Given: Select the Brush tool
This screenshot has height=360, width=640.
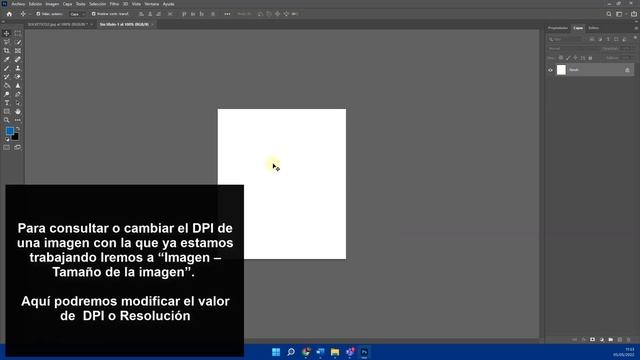Looking at the screenshot, I should (7, 68).
